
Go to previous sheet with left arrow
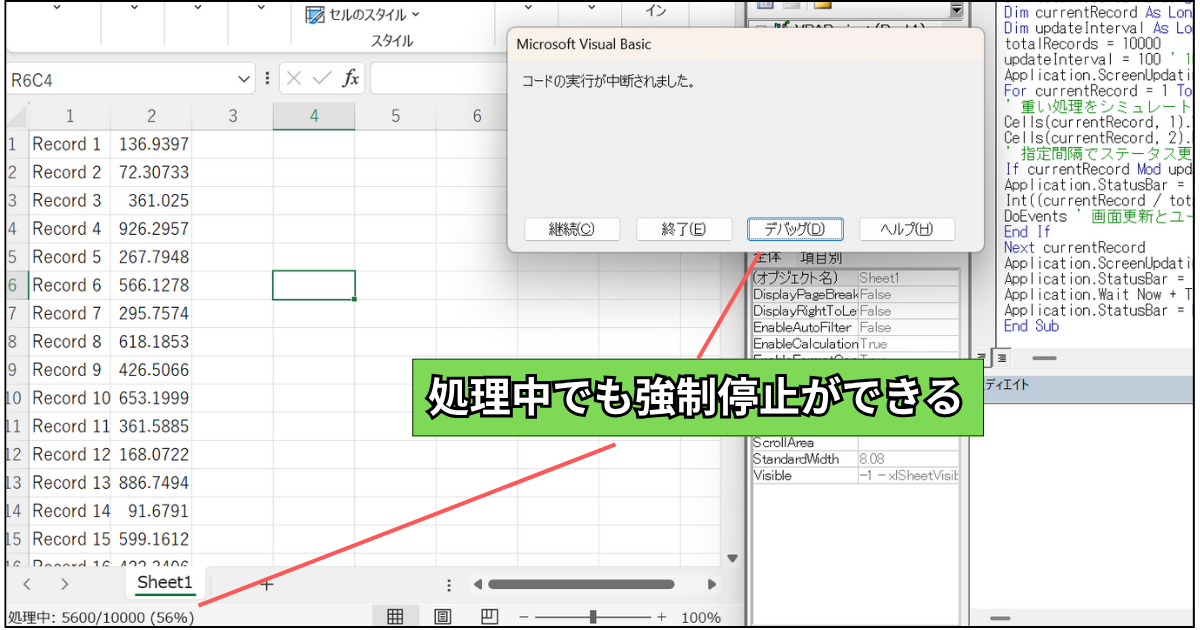point(27,584)
